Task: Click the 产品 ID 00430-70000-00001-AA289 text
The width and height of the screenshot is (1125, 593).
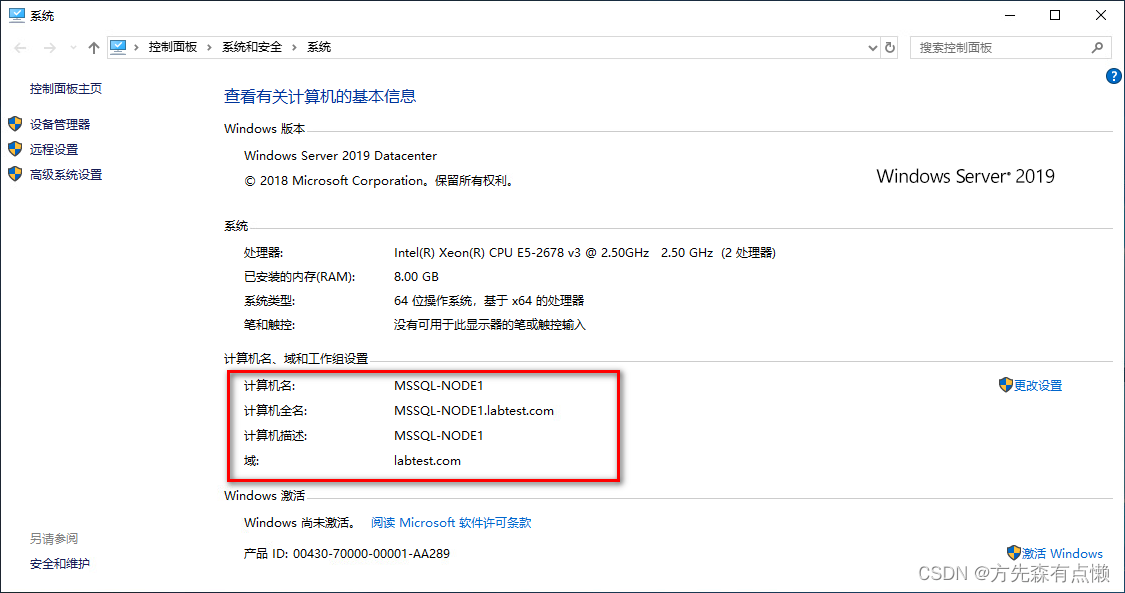Action: point(347,554)
